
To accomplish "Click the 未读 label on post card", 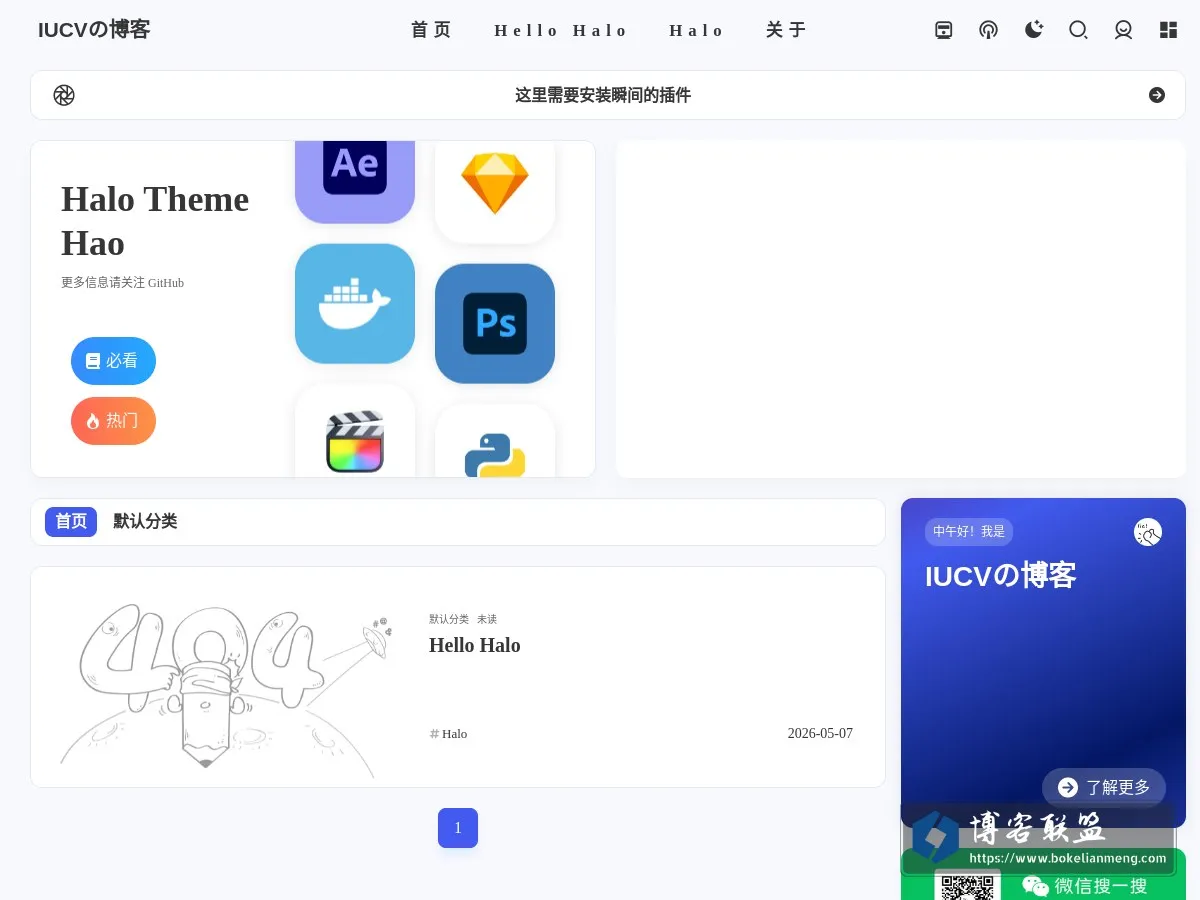I will [x=487, y=619].
